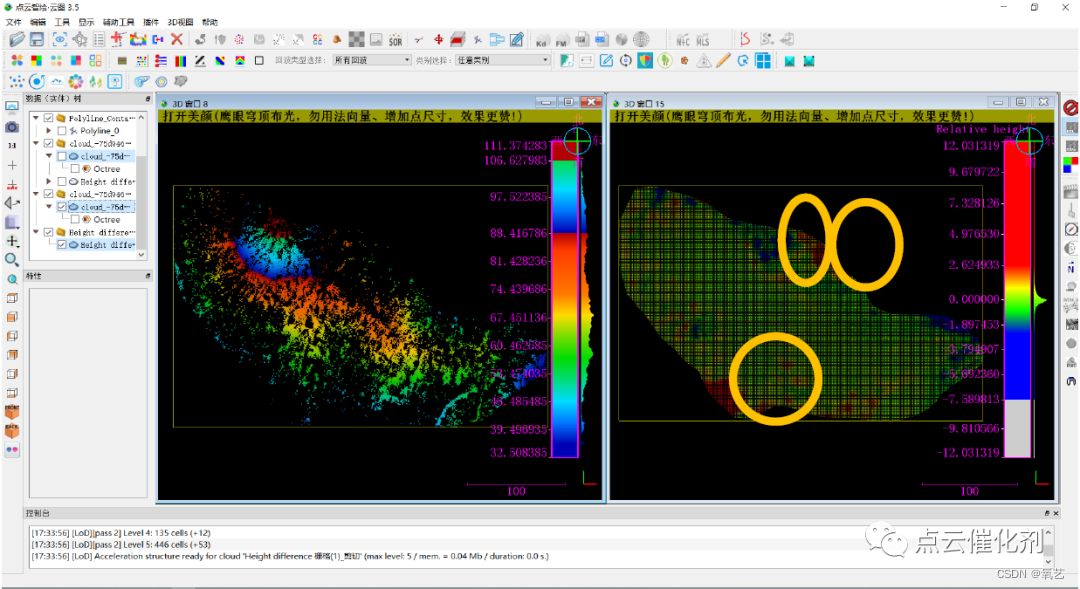Click the blue scattered dots icon
This screenshot has width=1080, height=589.
click(x=17, y=81)
